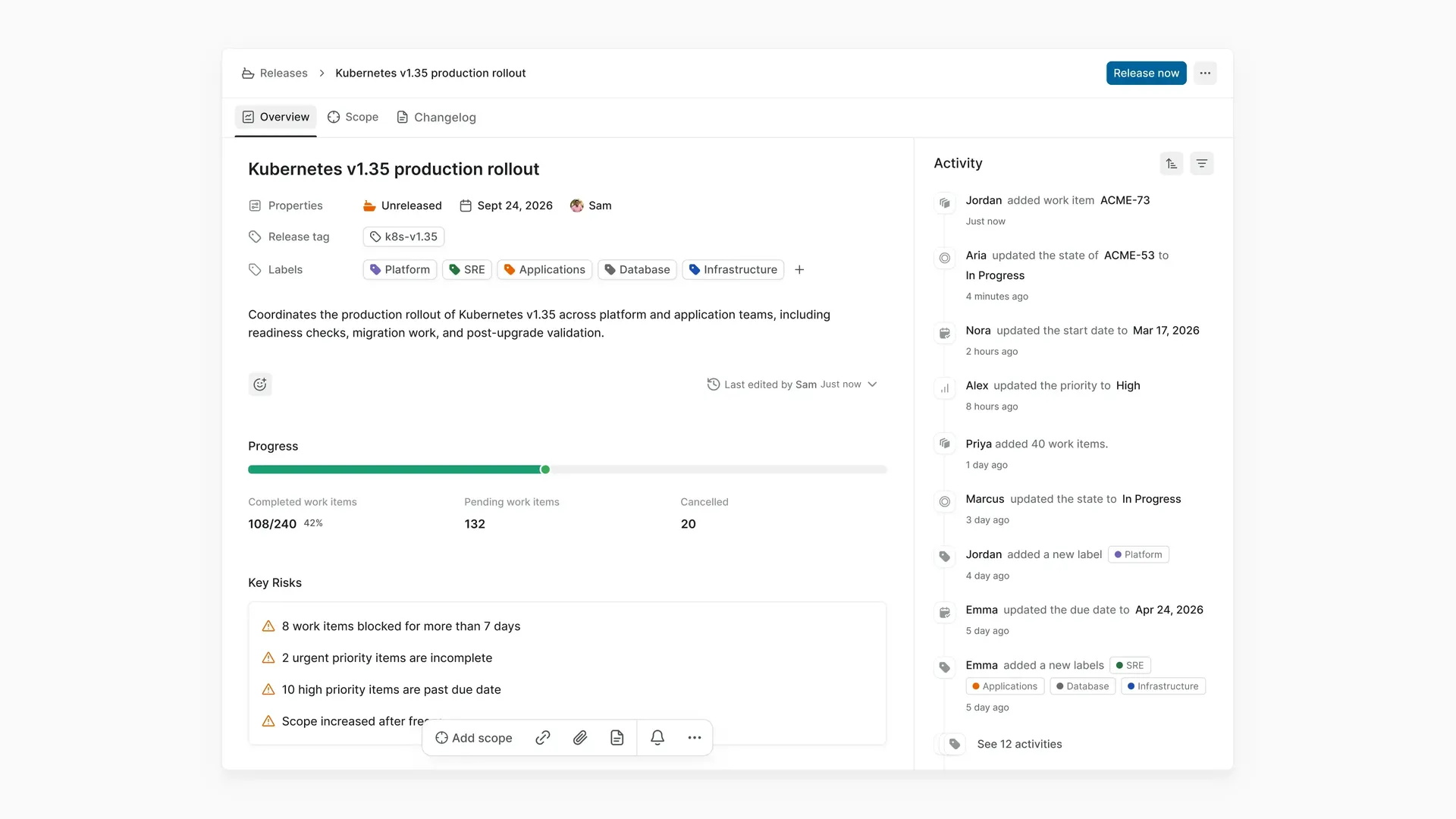1456x819 pixels.
Task: Click the Releases breadcrumb icon
Action: pyautogui.click(x=247, y=73)
